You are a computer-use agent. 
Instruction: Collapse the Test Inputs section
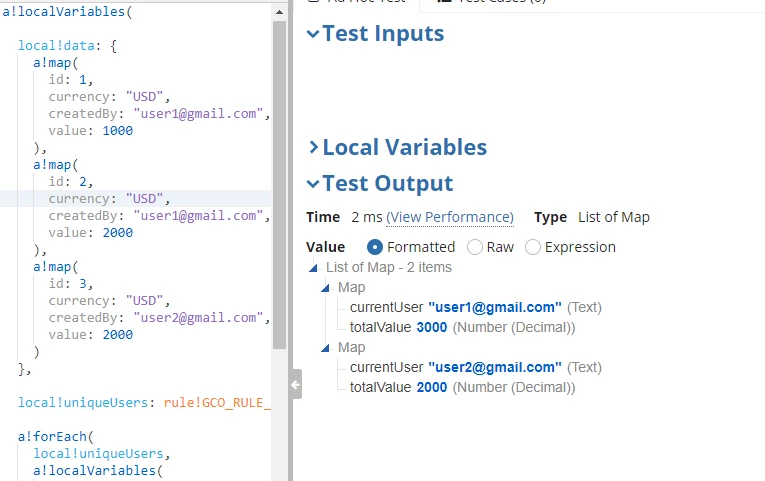(313, 34)
